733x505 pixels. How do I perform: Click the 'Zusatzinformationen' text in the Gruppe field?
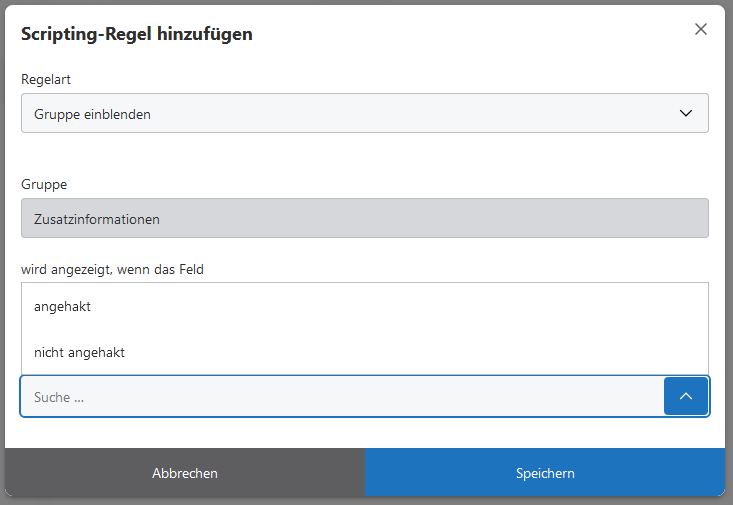coord(97,219)
